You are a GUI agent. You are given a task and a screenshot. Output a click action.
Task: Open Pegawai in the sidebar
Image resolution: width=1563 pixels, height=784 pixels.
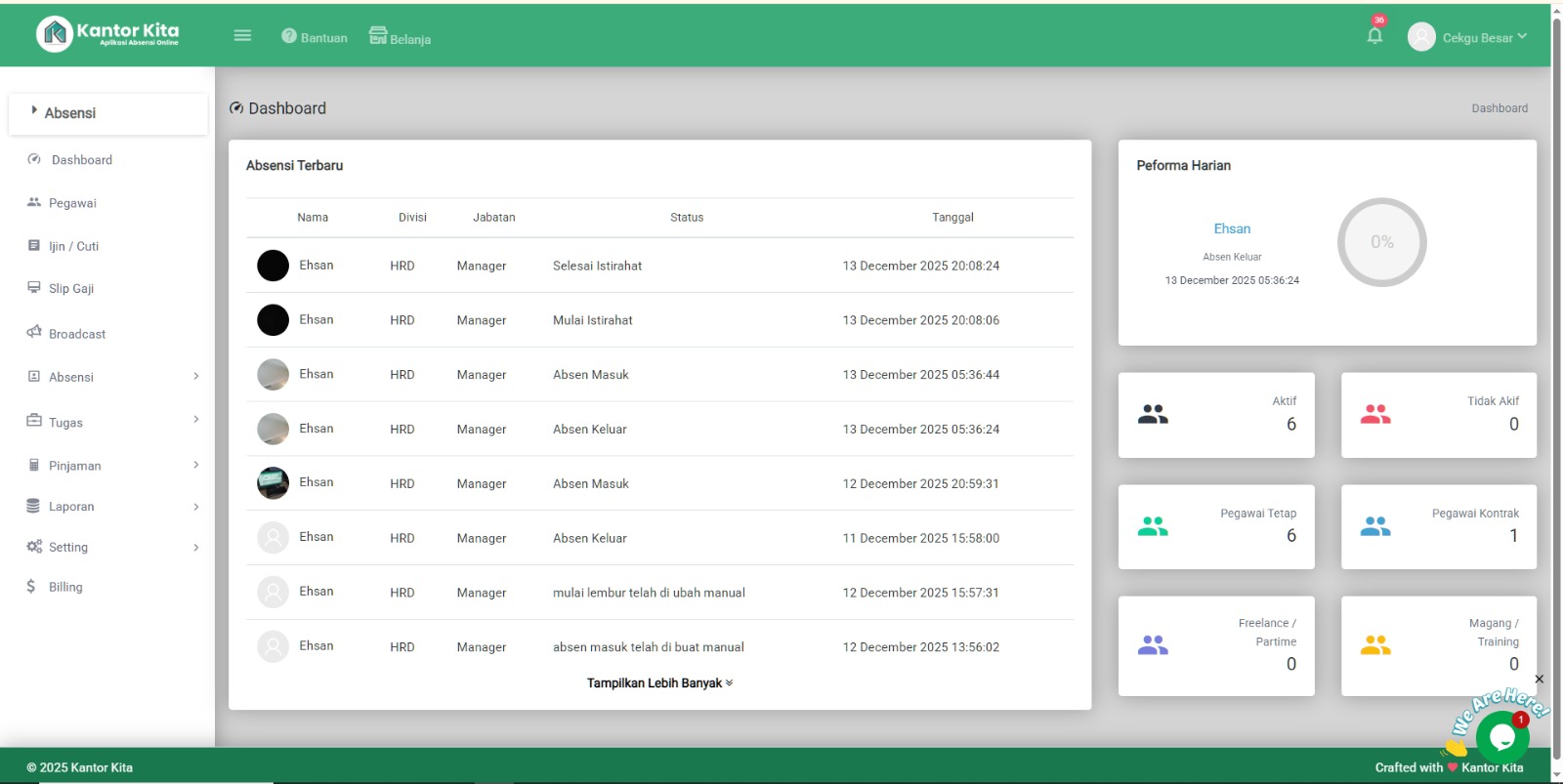click(x=72, y=203)
